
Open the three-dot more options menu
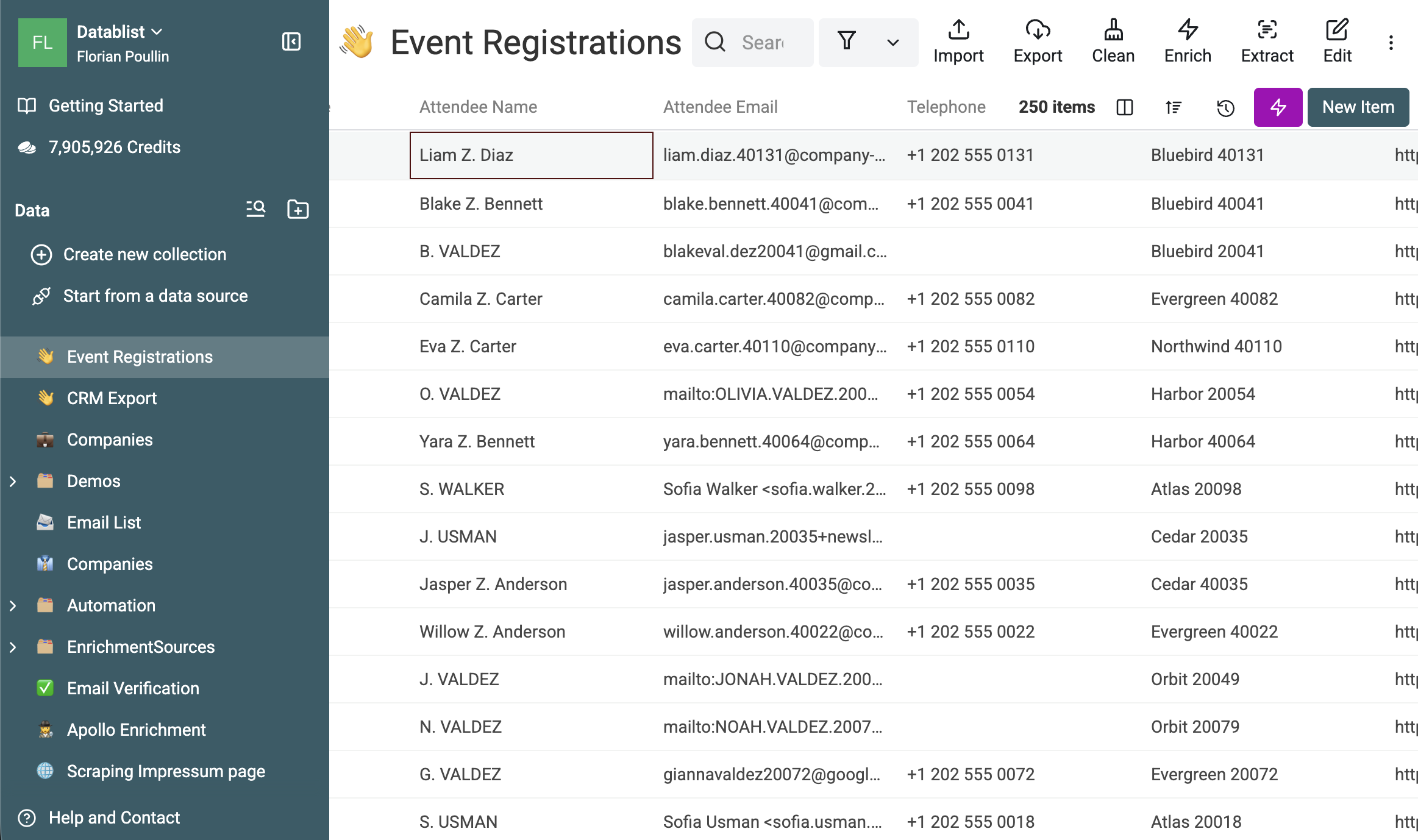(x=1391, y=43)
